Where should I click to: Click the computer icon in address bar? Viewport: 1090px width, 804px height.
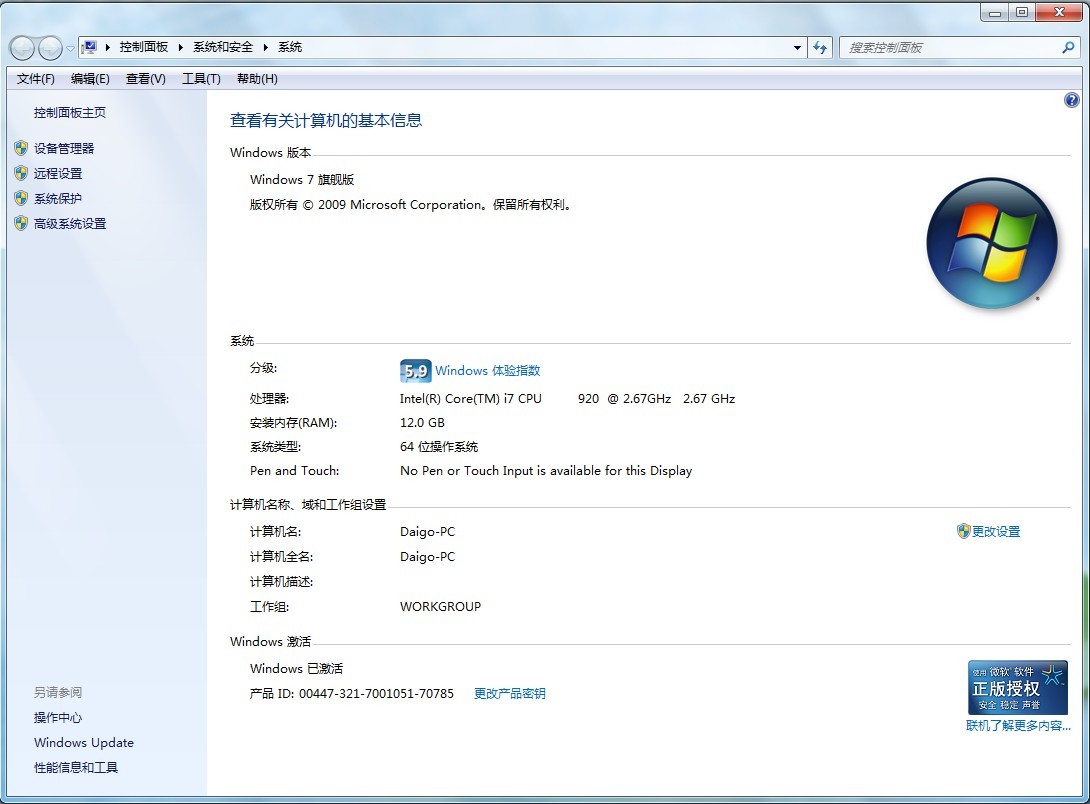[x=90, y=47]
